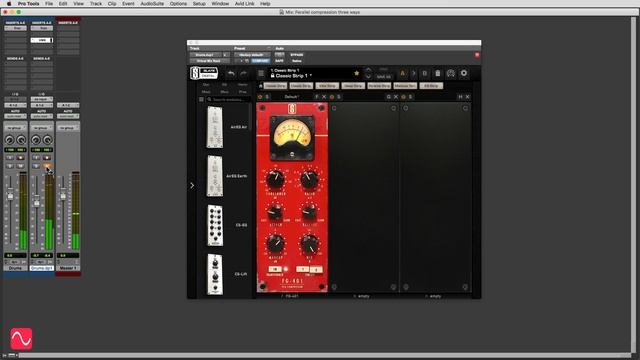The image size is (640, 360).
Task: Toggle the FG-401 Transformer switch
Action: [x=275, y=269]
